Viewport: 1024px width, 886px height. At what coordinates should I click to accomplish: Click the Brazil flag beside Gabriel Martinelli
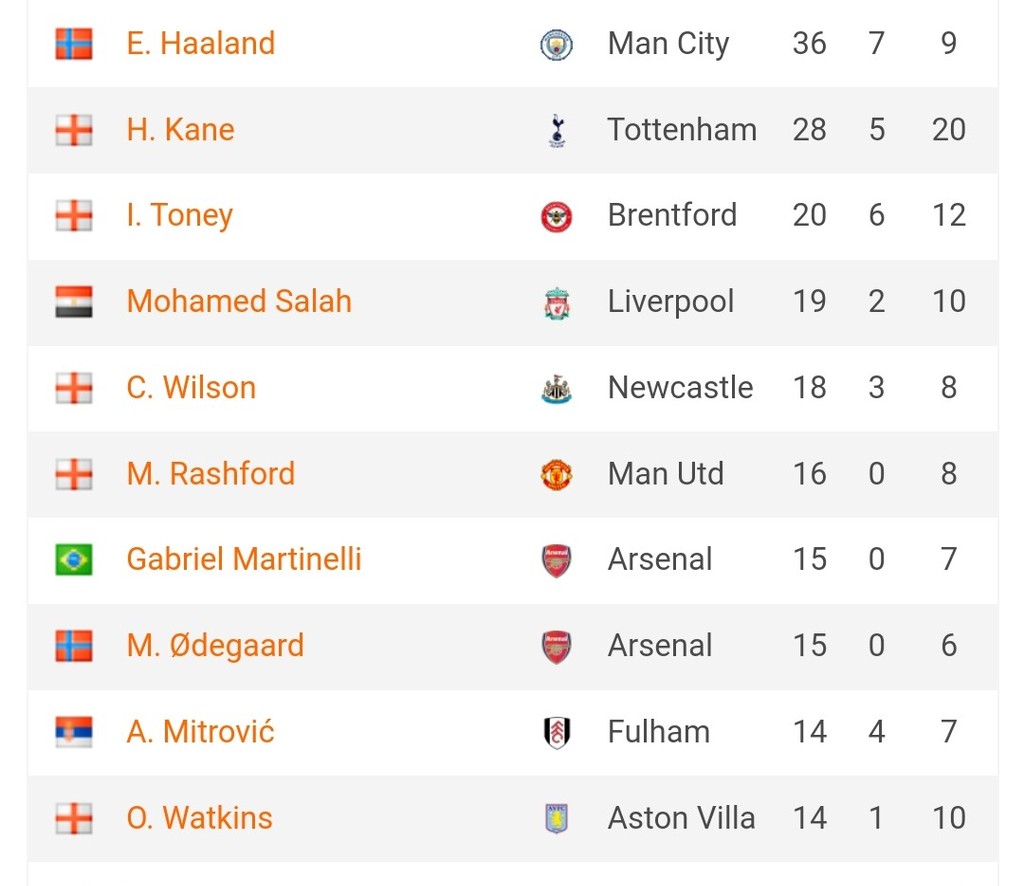tap(74, 560)
